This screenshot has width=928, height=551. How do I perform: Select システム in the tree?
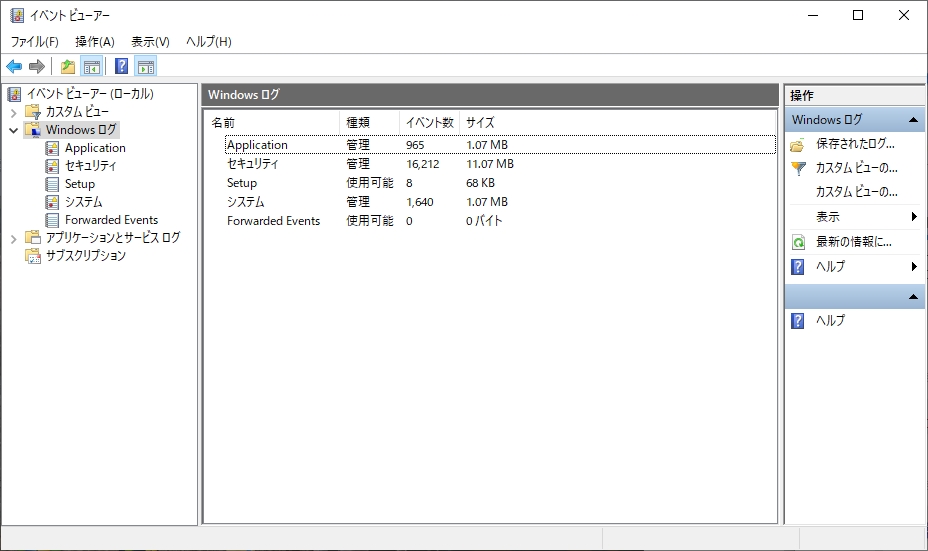(83, 202)
